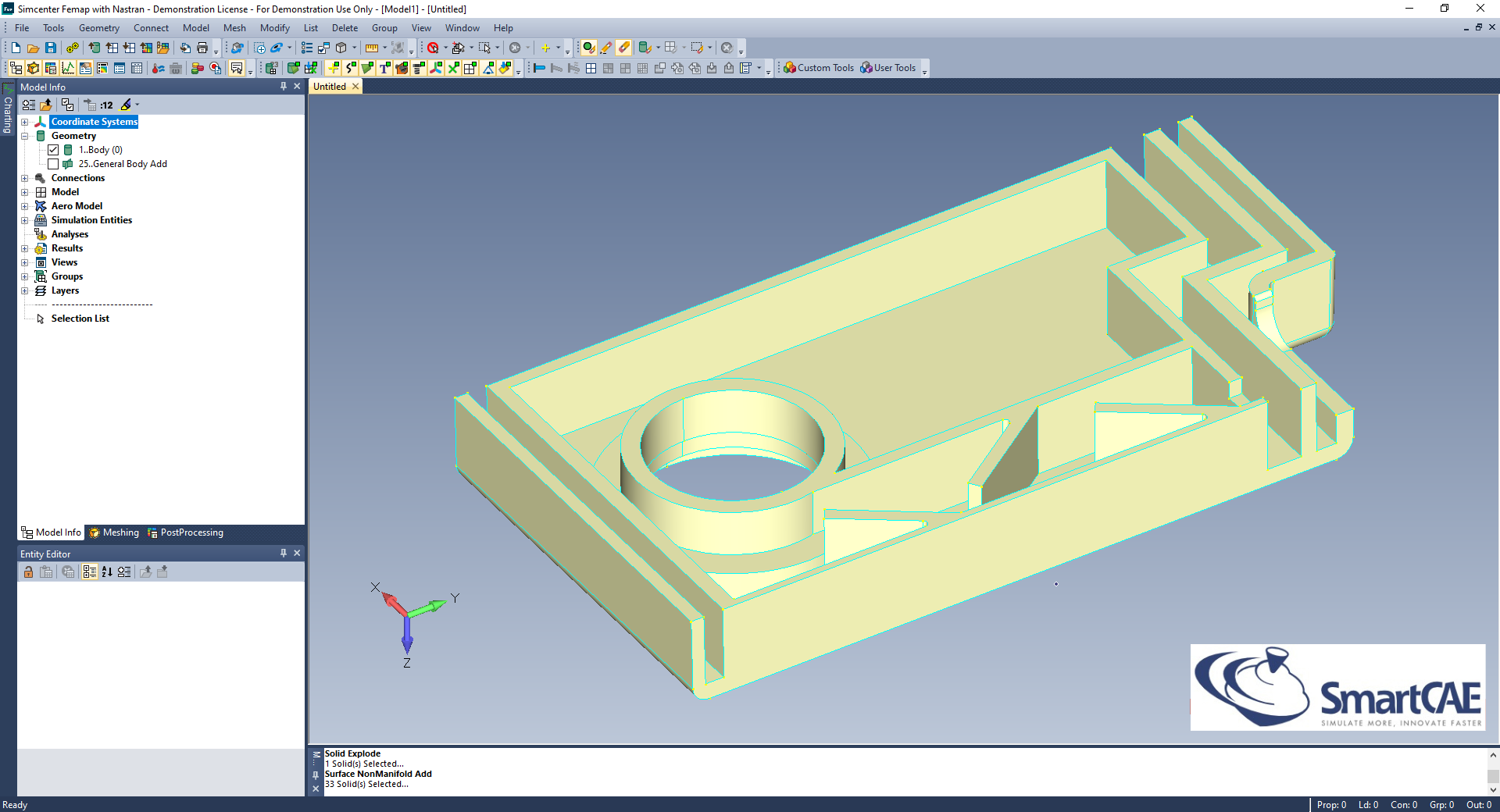Viewport: 1500px width, 812px height.
Task: Uncheck the 1..Body (0) visibility checkbox
Action: [53, 150]
